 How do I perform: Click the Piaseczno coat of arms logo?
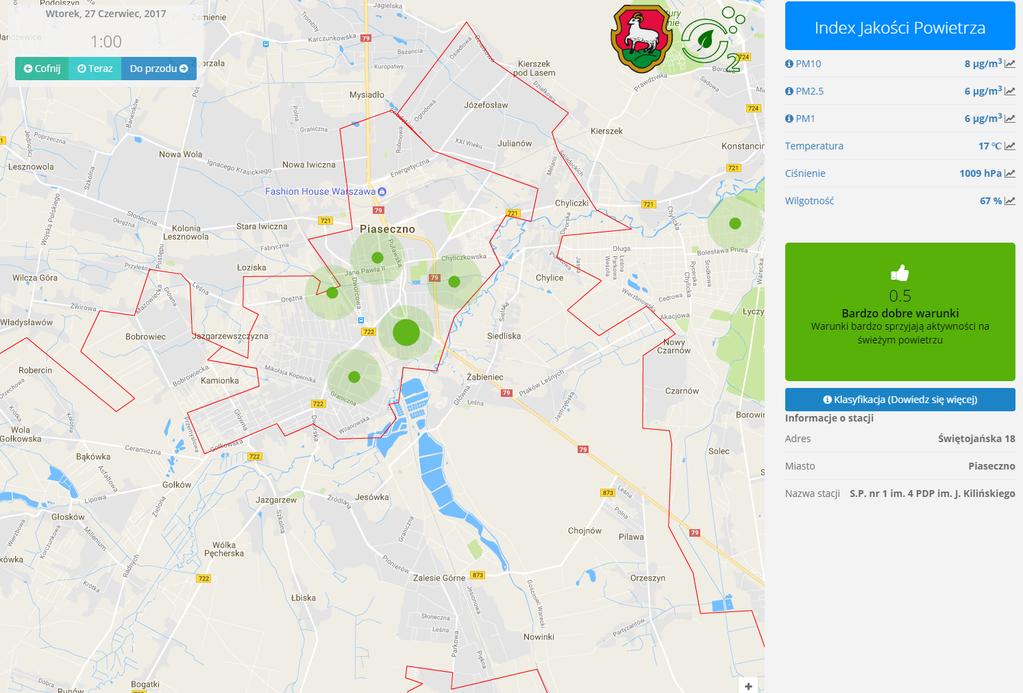[641, 38]
